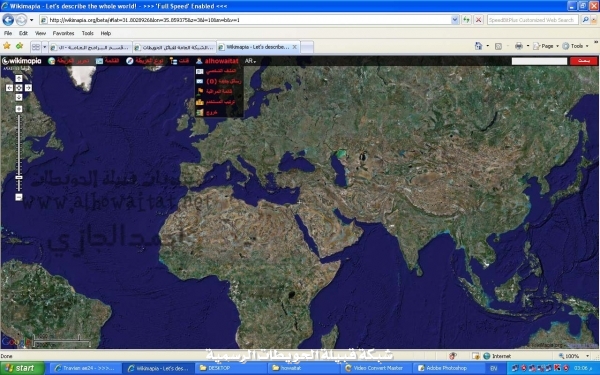
Task: Switch to Adobe Photoshop in the taskbar
Action: tap(442, 368)
